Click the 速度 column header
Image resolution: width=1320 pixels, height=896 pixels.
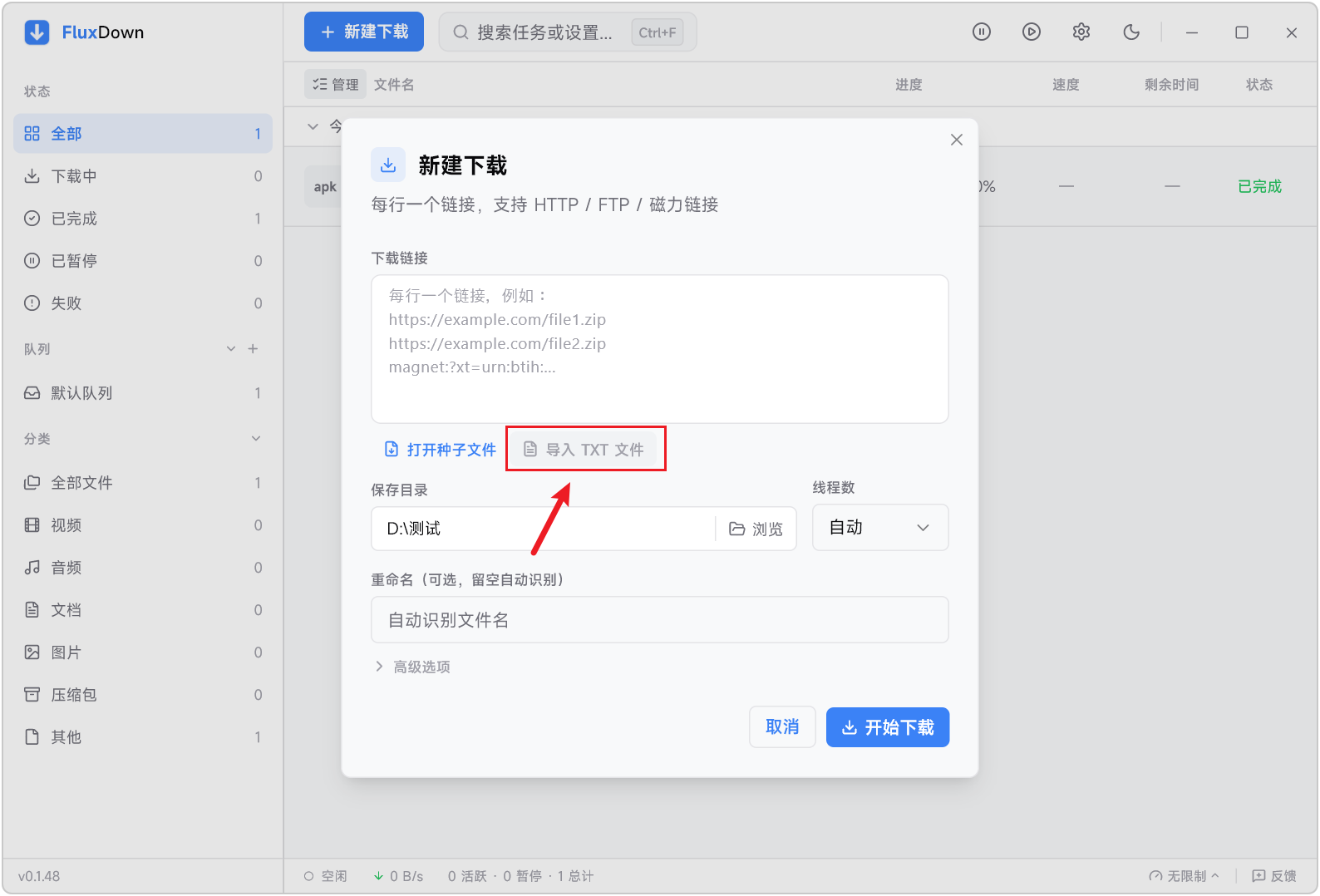[1066, 85]
